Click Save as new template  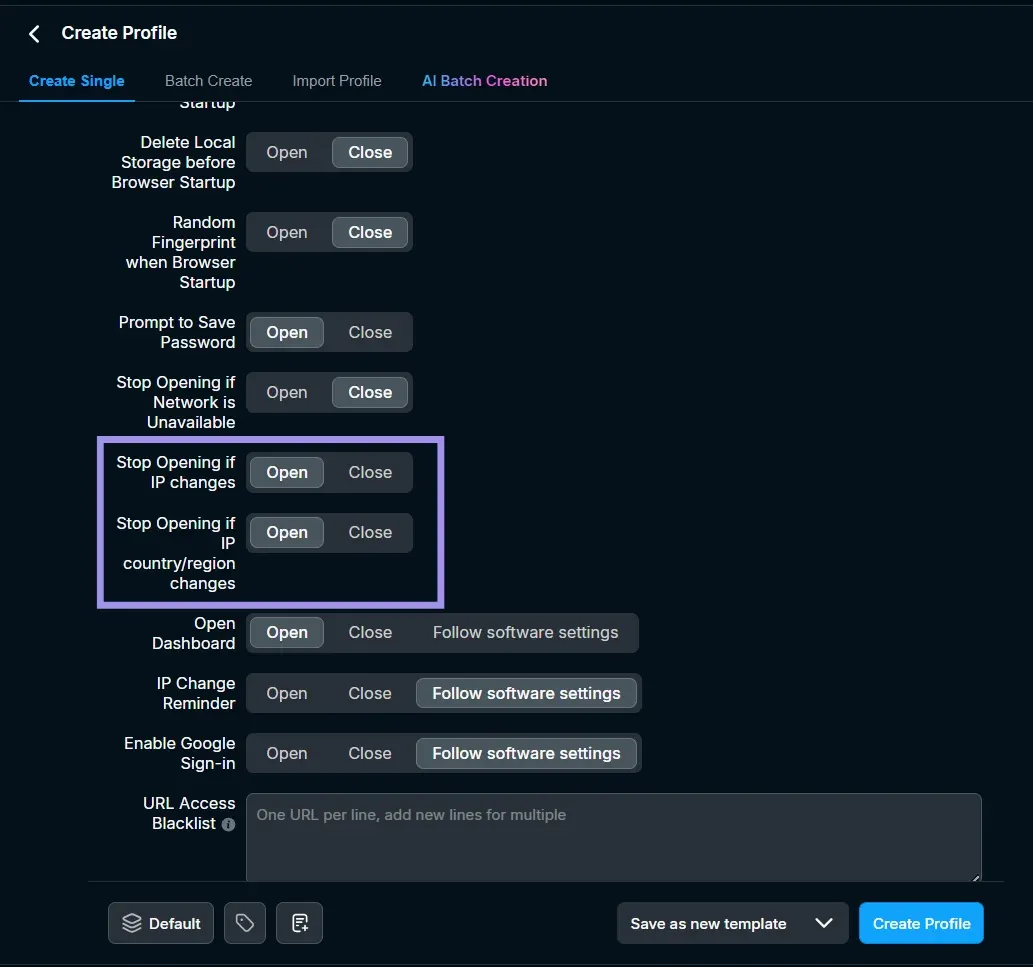click(x=708, y=924)
